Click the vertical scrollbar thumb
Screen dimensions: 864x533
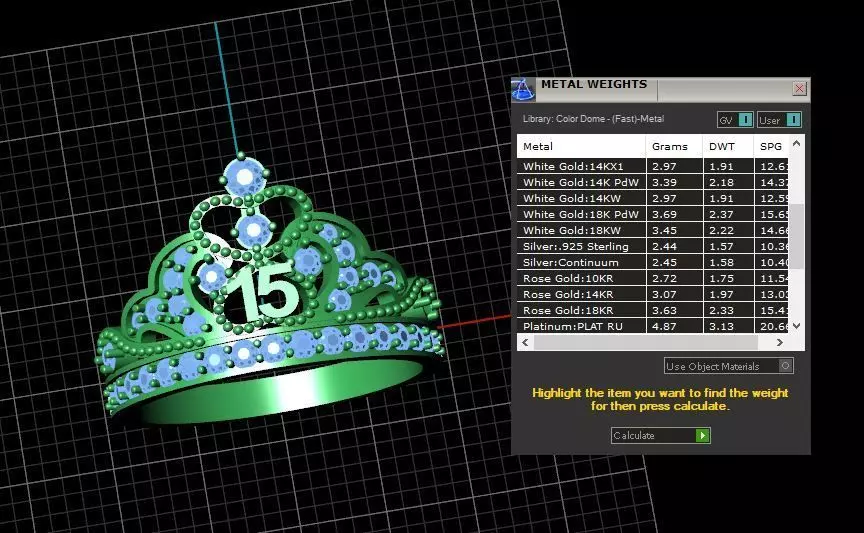tap(796, 236)
